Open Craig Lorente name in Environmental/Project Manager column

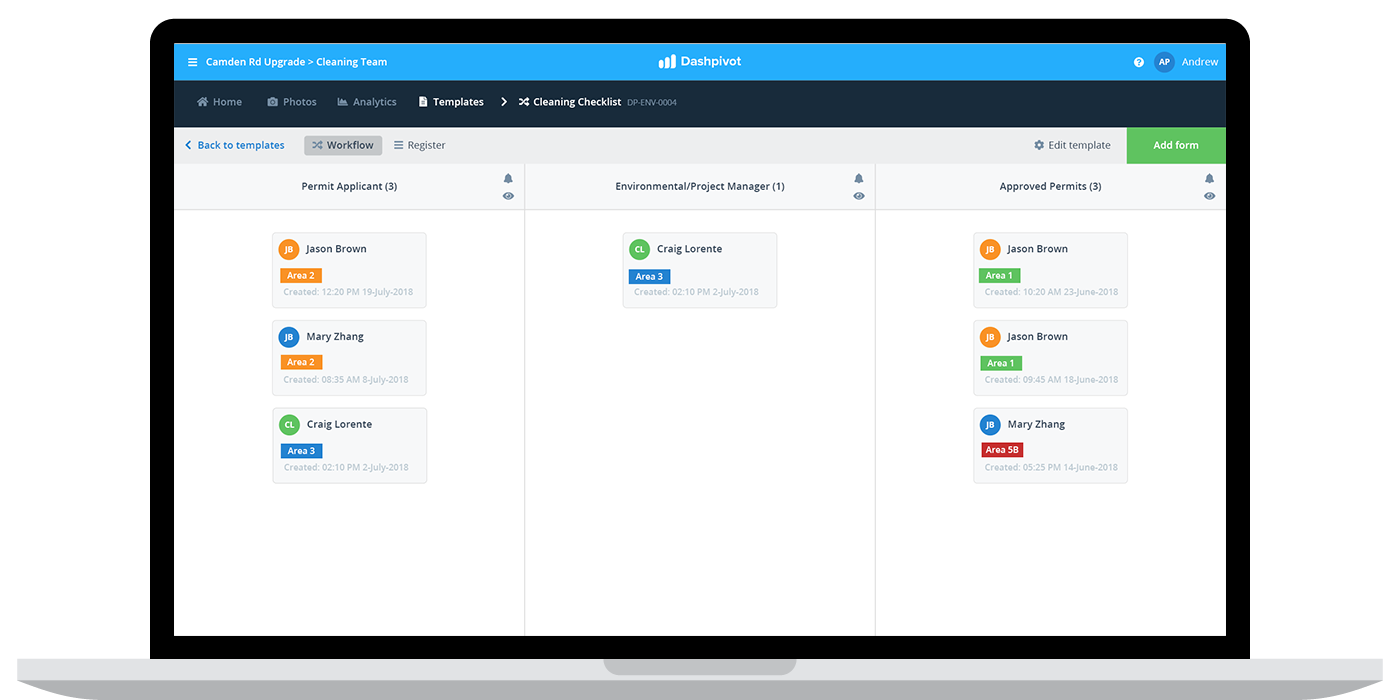689,249
